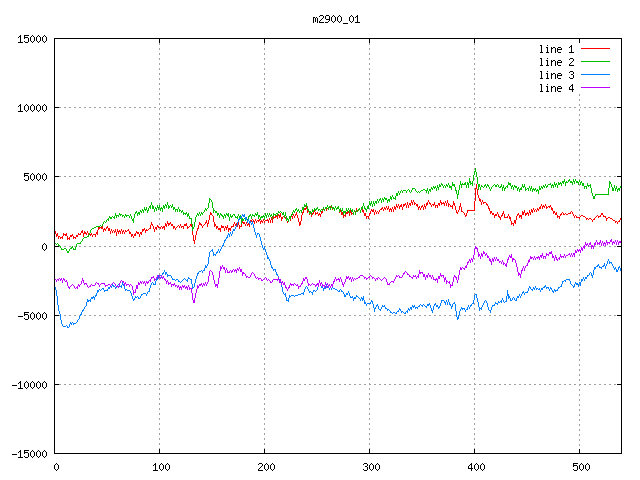Select the 'line 4' legend label
This screenshot has width=640, height=480.
[x=557, y=88]
